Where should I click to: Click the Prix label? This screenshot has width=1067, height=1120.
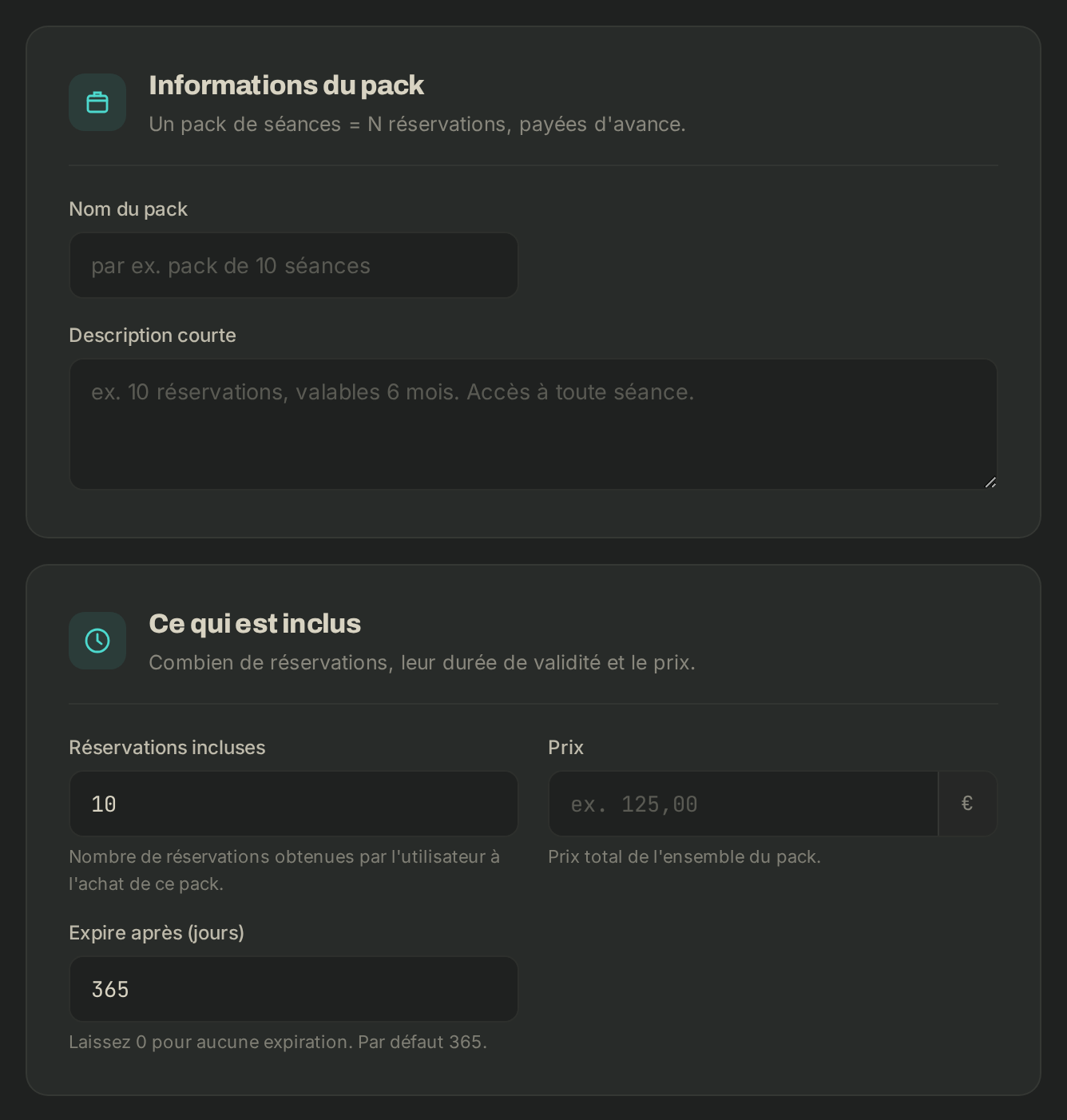tap(565, 748)
